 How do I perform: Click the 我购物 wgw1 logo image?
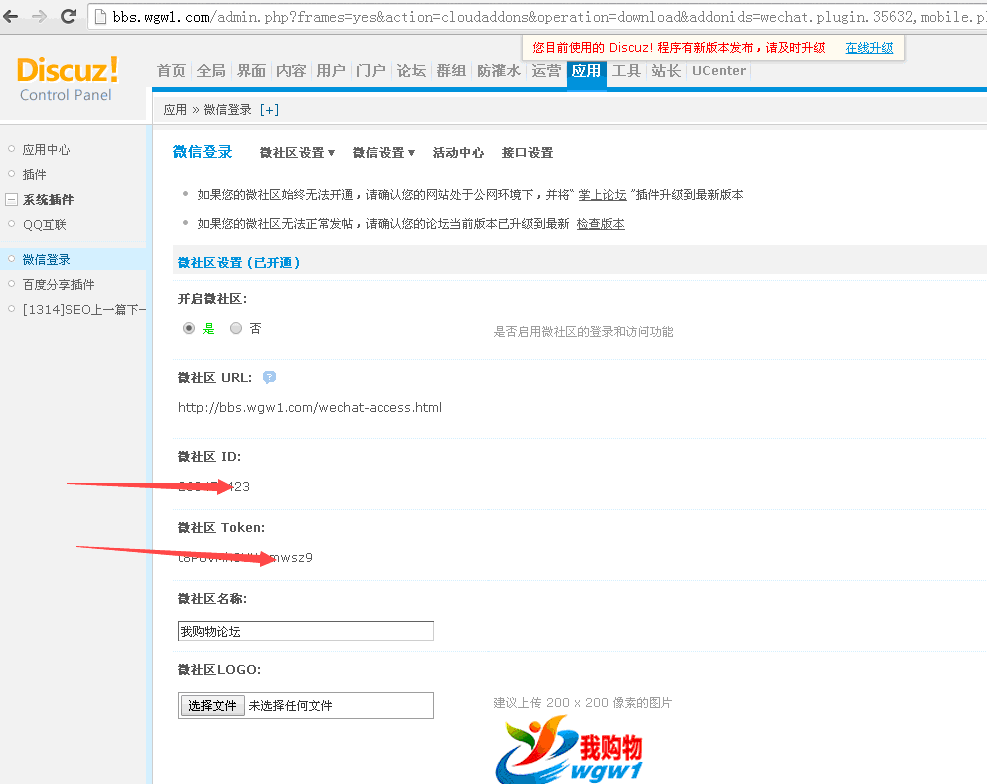click(569, 750)
